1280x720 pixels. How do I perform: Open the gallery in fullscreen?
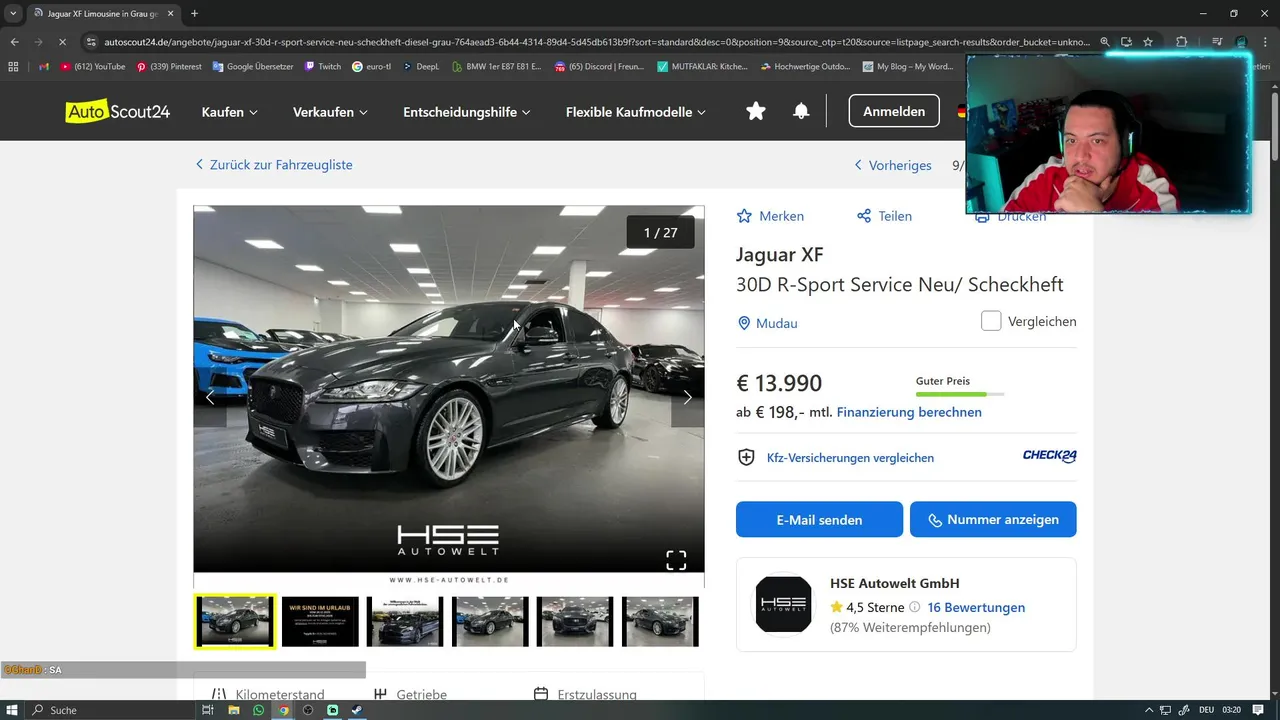(676, 560)
